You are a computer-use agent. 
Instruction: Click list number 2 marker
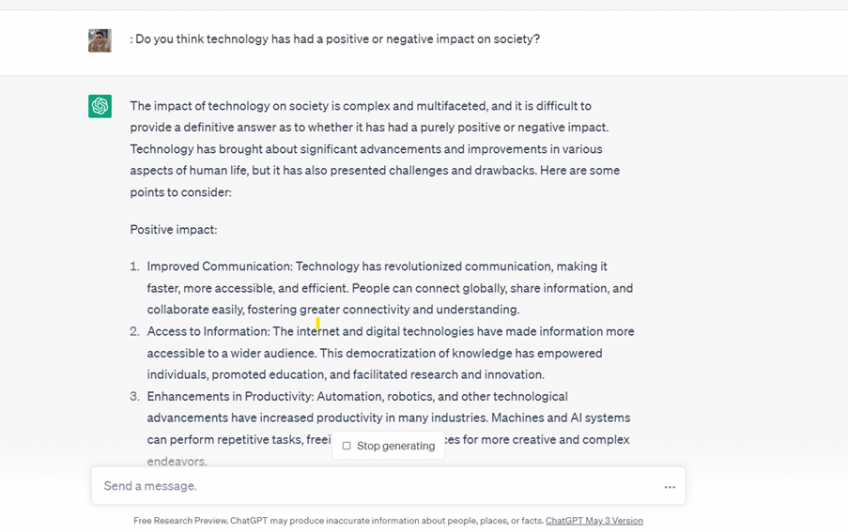(x=134, y=332)
